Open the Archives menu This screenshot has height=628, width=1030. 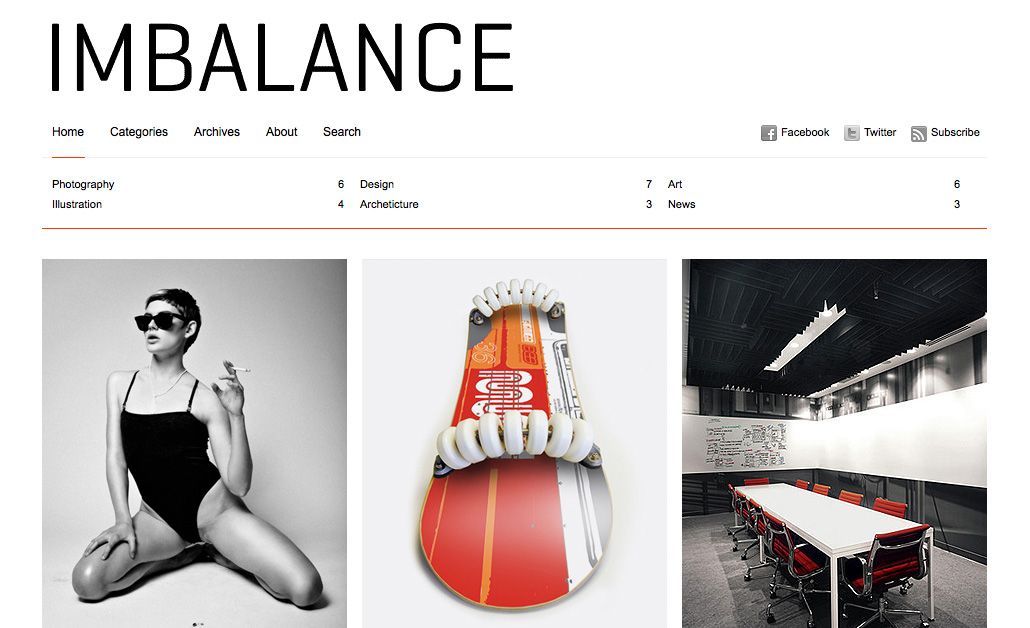coord(217,131)
